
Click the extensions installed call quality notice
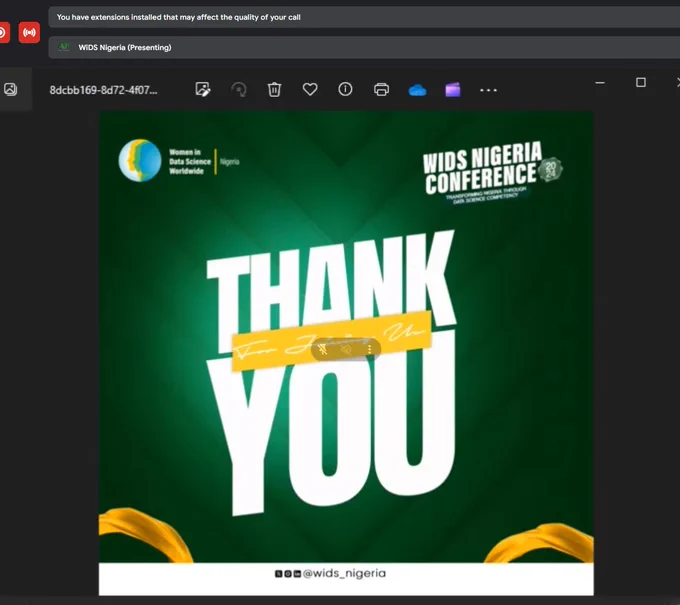[364, 17]
